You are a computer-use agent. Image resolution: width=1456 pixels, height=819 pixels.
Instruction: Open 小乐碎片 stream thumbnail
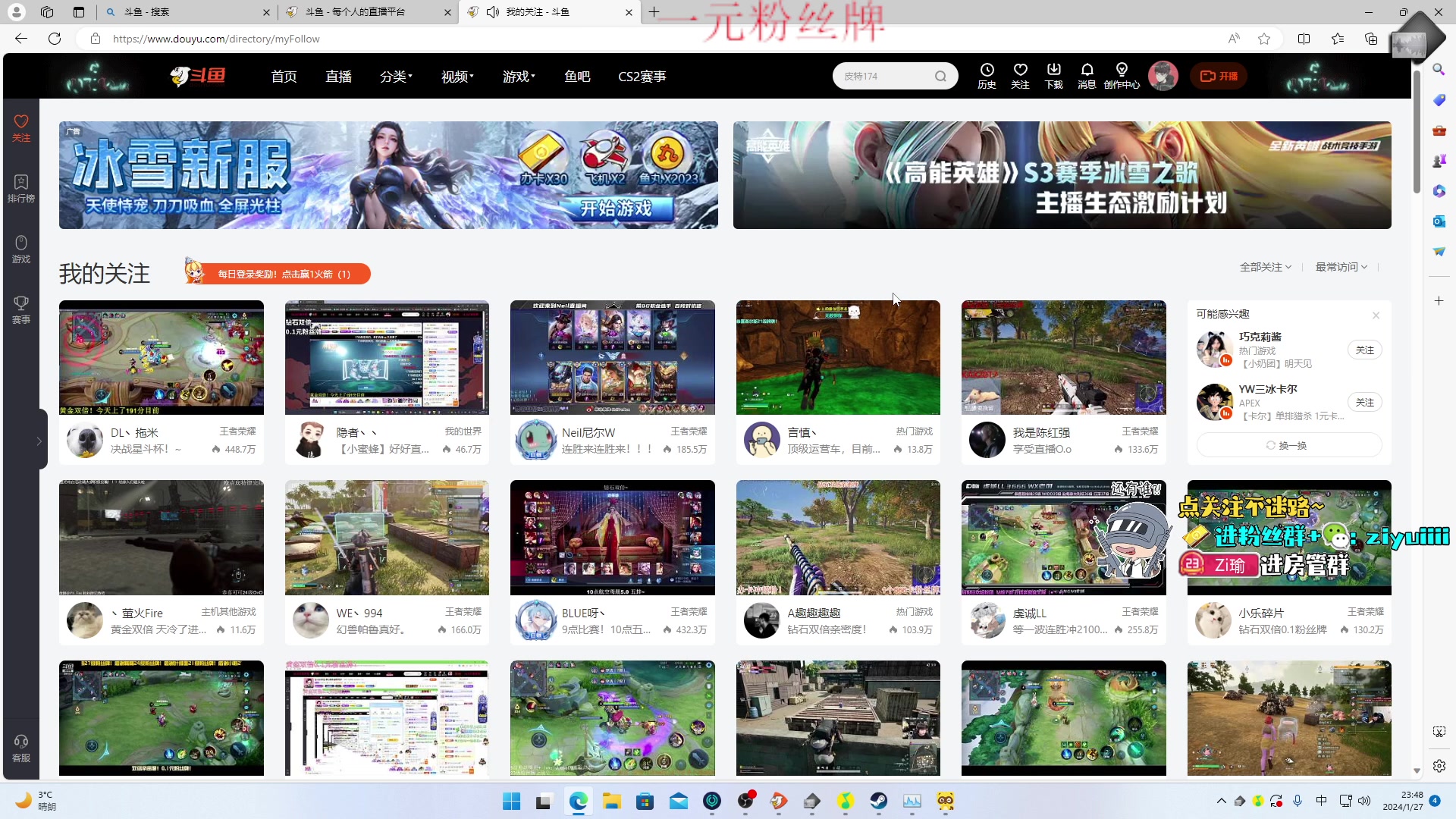[1289, 538]
